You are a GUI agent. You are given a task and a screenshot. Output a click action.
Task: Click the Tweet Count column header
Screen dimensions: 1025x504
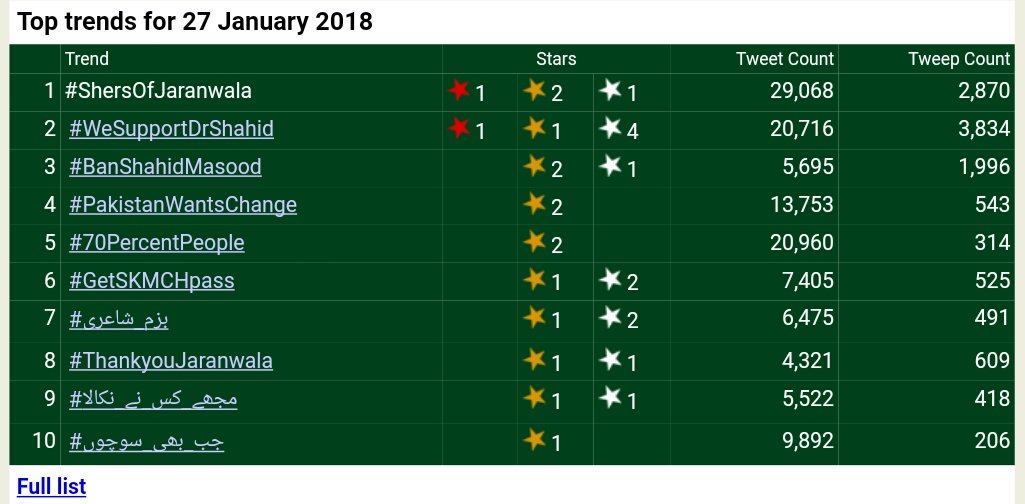[x=785, y=59]
